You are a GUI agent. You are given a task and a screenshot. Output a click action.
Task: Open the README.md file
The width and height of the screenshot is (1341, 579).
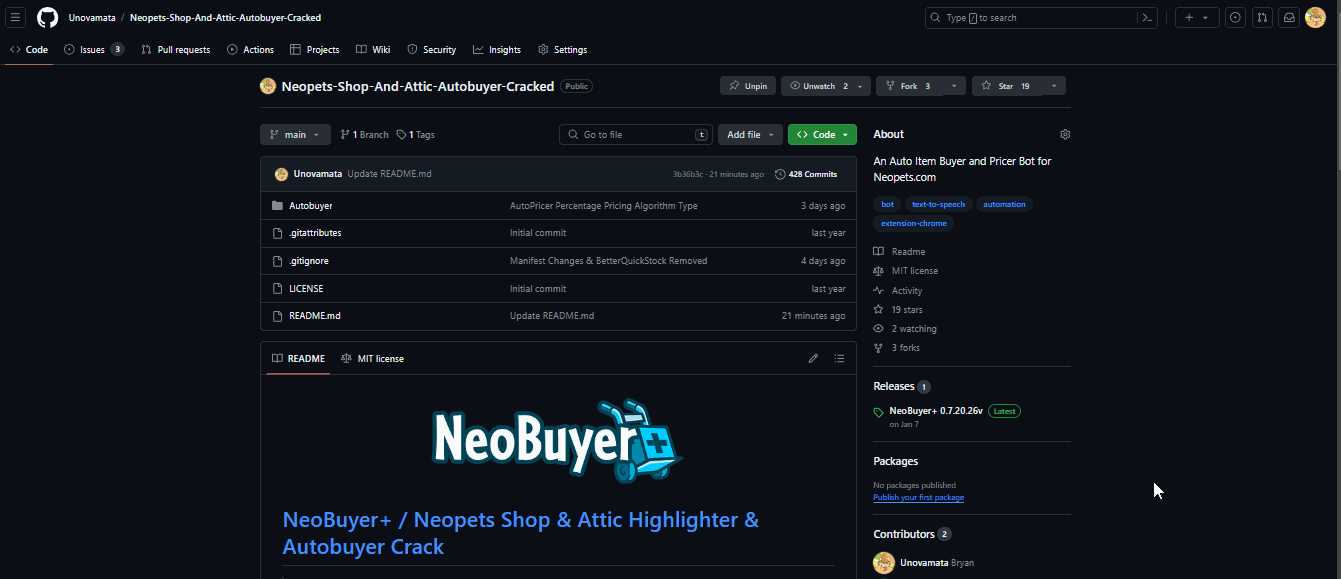tap(315, 316)
